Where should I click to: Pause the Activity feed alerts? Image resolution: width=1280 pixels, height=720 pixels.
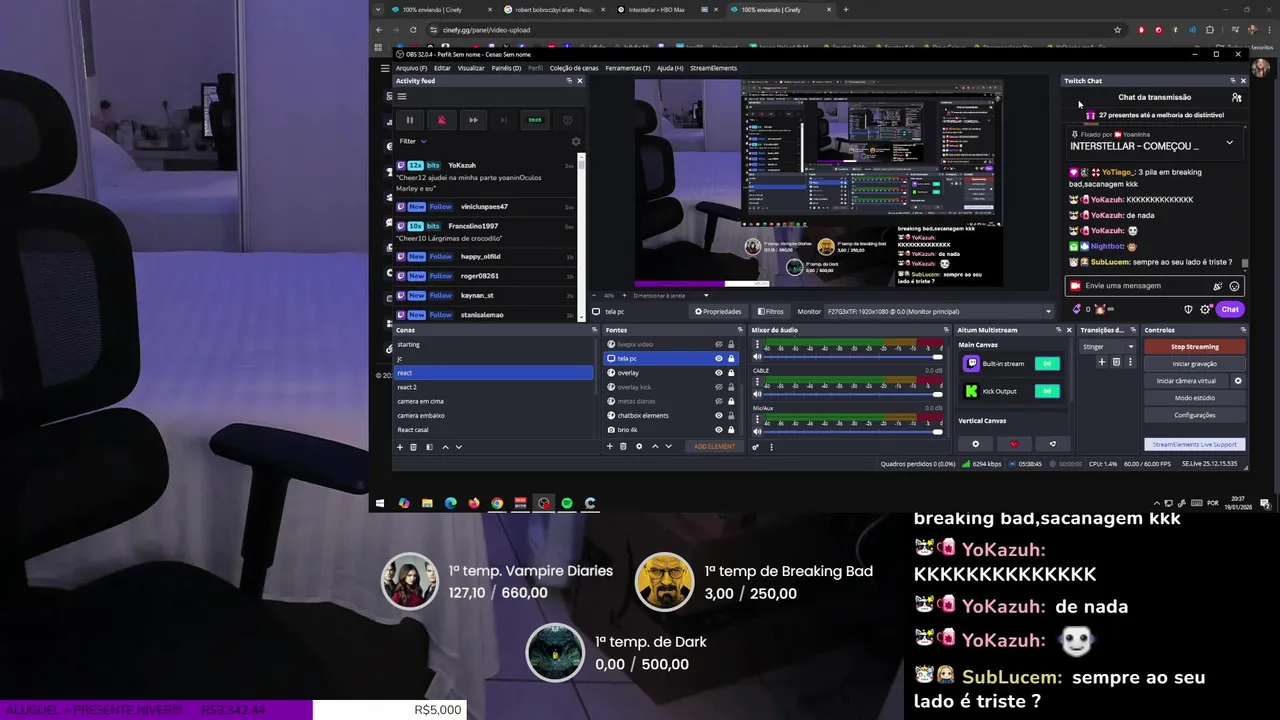409,120
